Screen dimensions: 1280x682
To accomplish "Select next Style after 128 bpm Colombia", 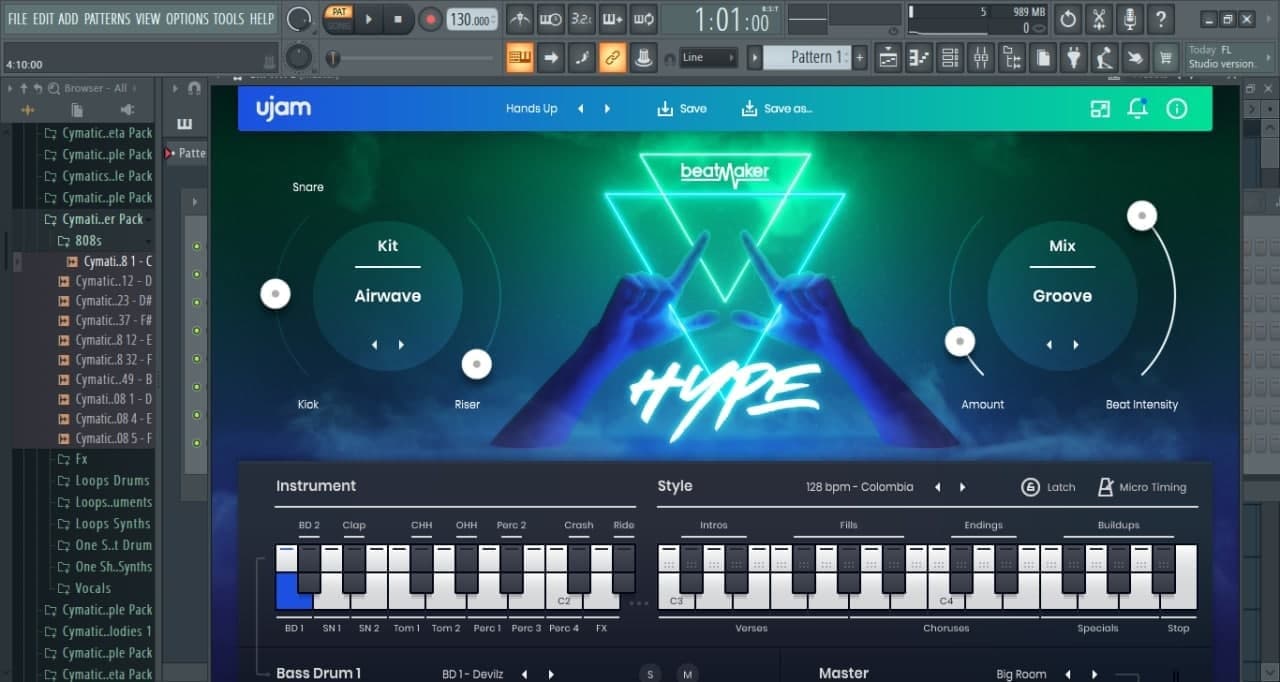I will [x=963, y=487].
